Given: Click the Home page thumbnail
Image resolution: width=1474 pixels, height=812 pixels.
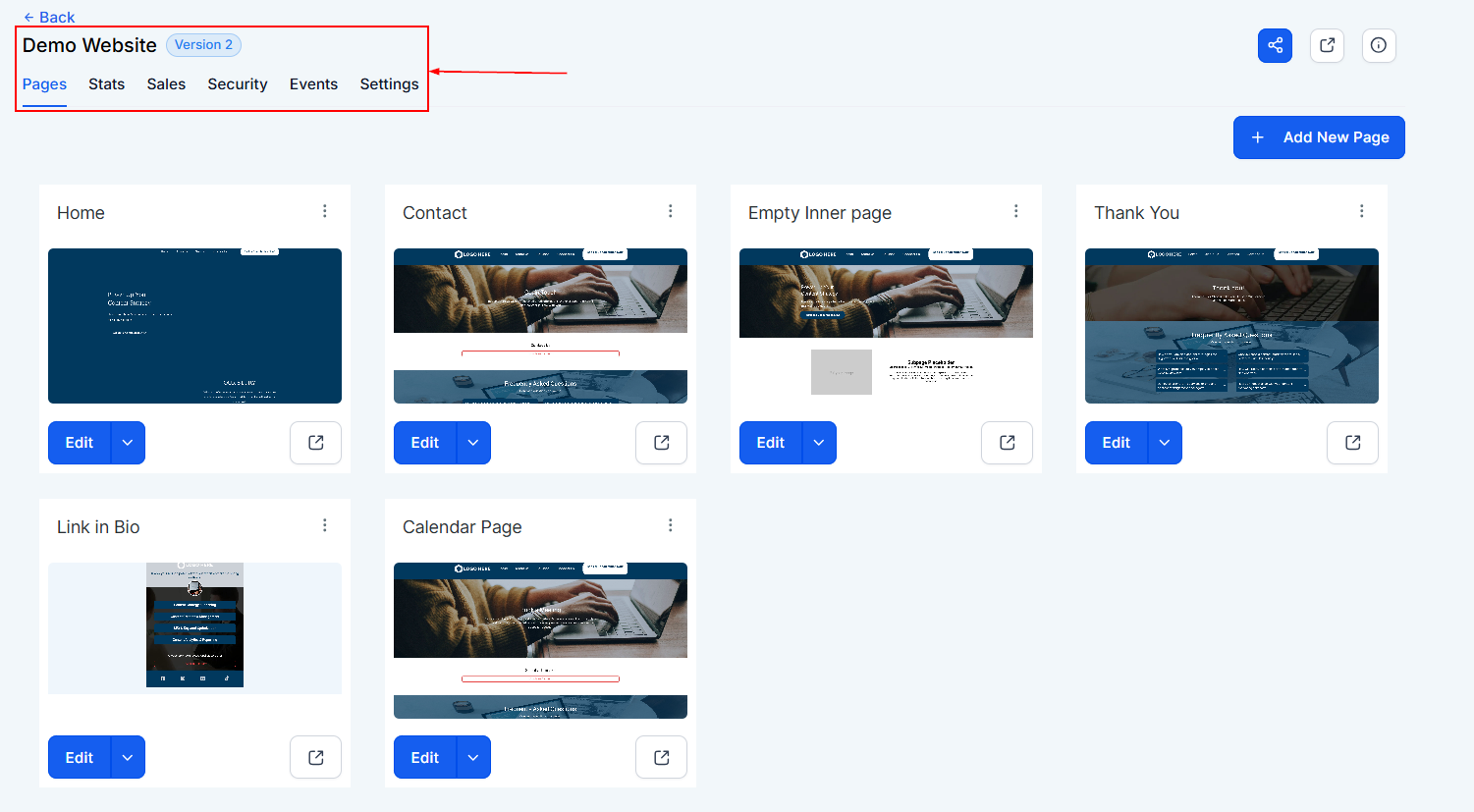Looking at the screenshot, I should (194, 326).
